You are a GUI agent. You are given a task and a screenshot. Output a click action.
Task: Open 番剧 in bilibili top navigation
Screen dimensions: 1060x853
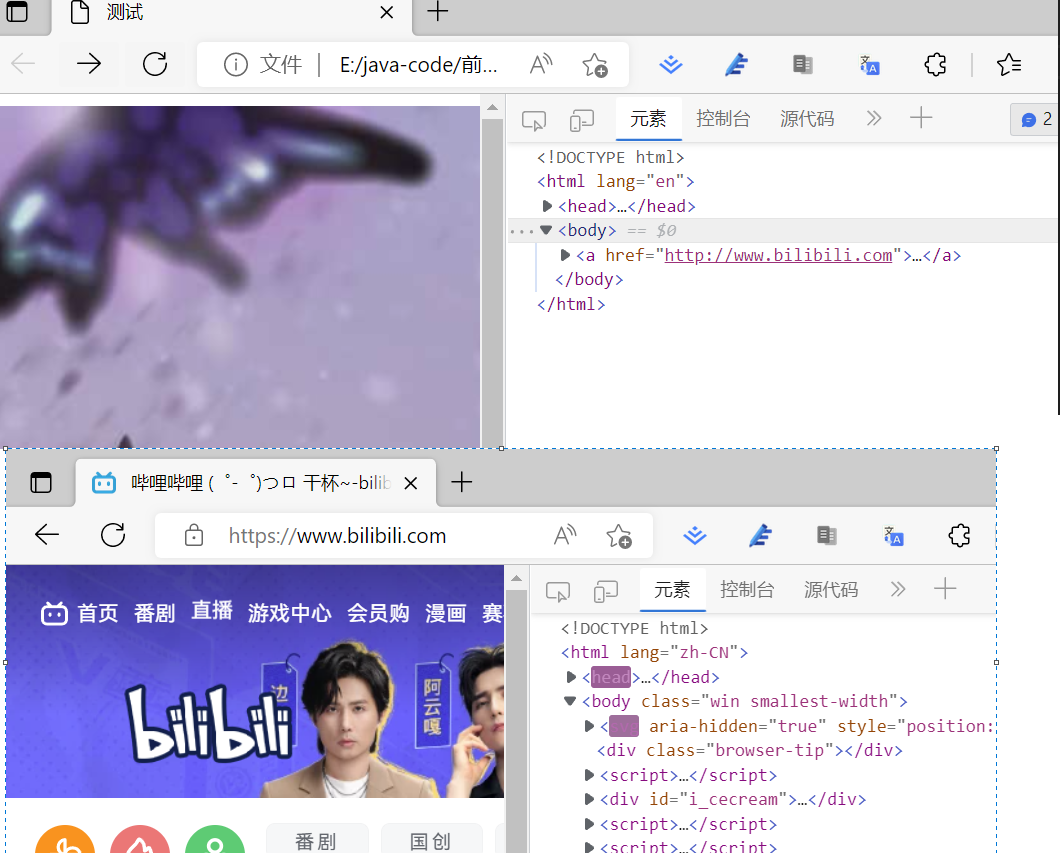[154, 613]
